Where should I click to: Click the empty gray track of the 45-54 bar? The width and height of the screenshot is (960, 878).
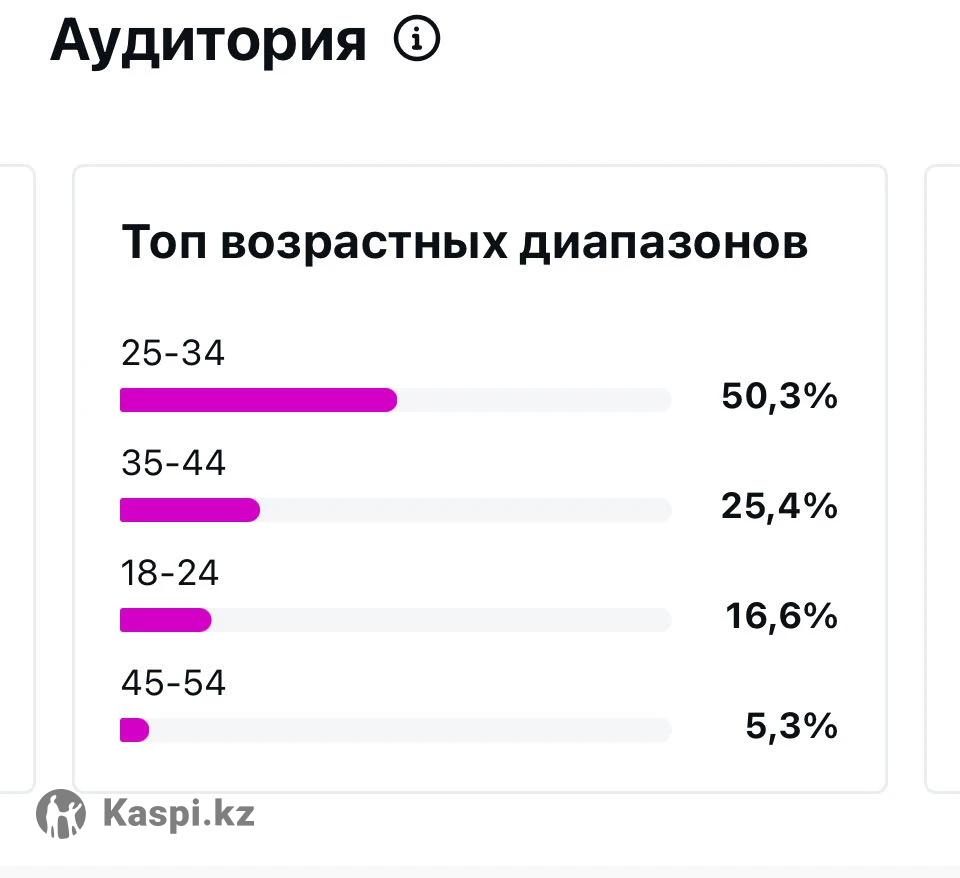[410, 730]
